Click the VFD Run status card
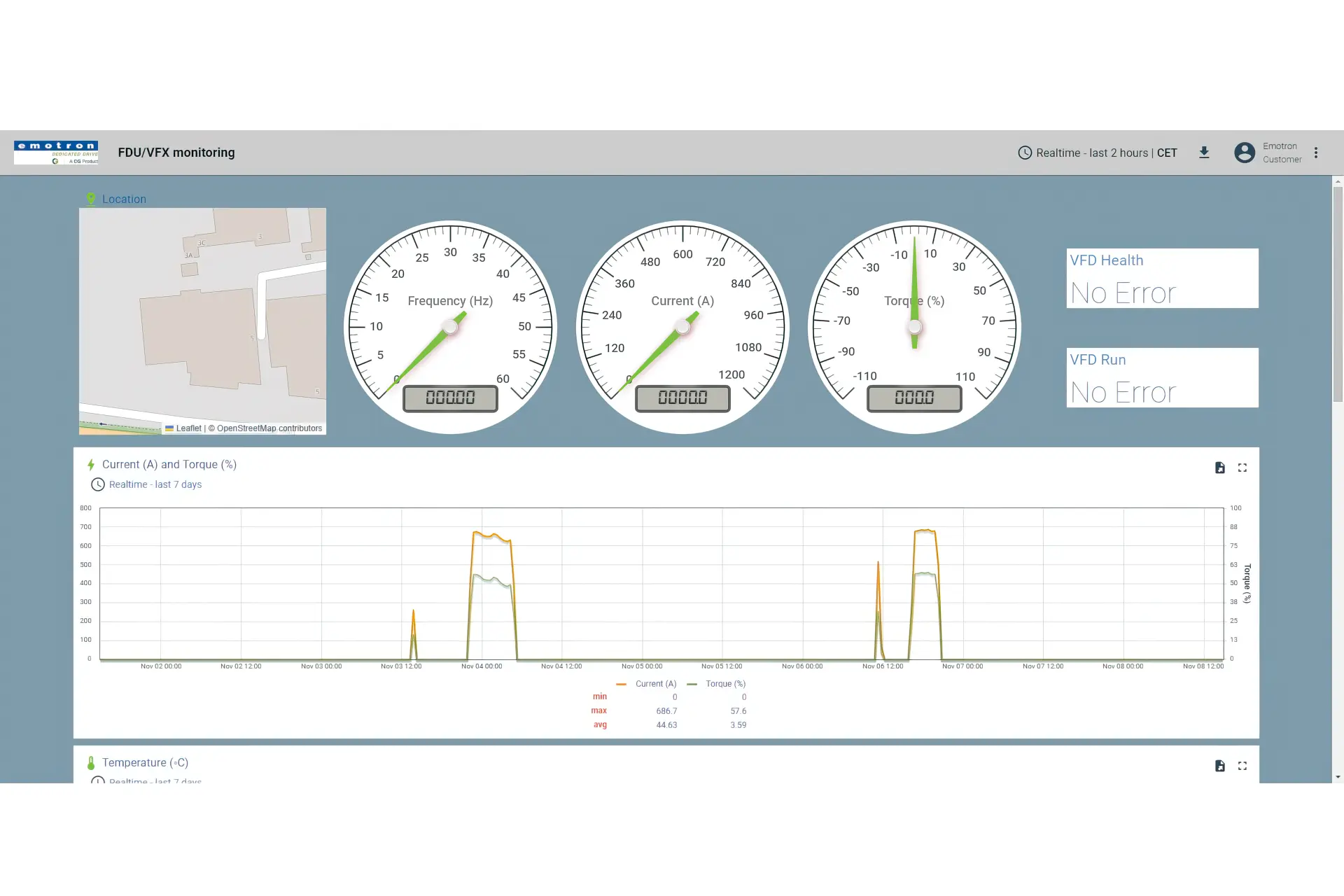Viewport: 1344px width, 896px height. tap(1162, 377)
